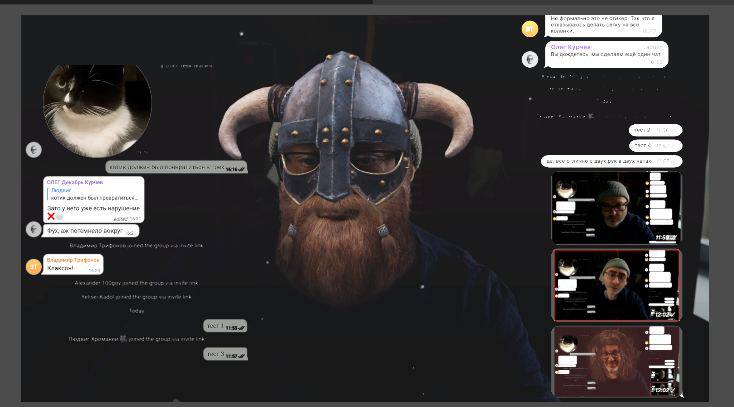Click yellow avatar in right chat
The width and height of the screenshot is (734, 407).
pos(530,29)
